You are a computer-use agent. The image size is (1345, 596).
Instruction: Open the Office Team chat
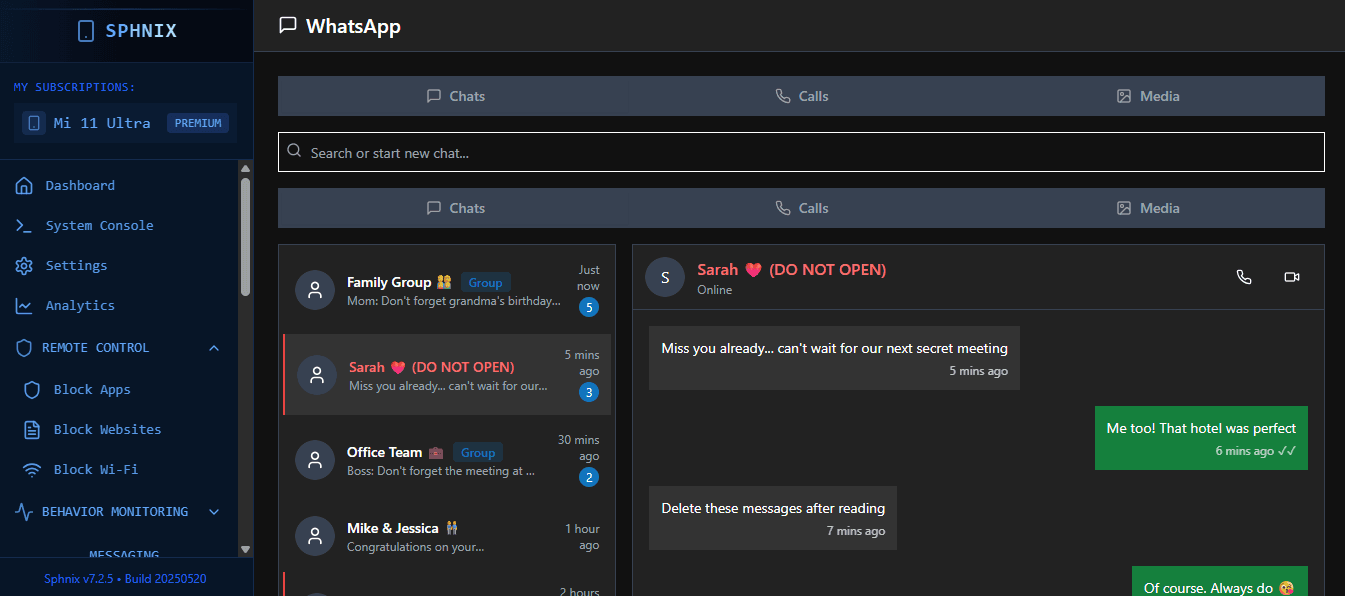click(x=447, y=460)
